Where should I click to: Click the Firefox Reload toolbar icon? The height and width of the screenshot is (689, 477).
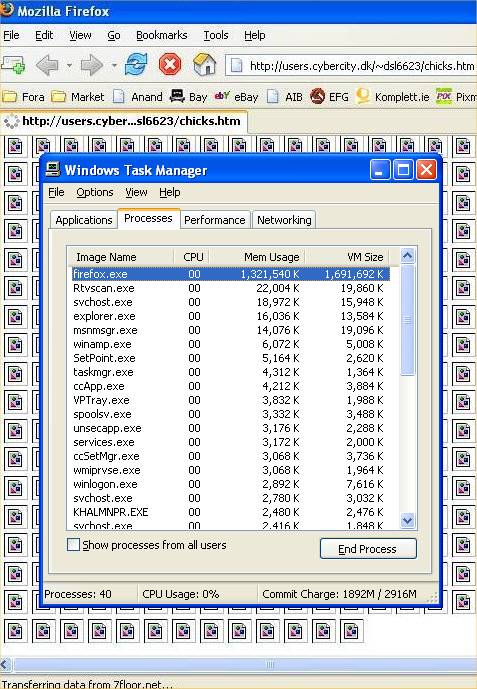point(136,65)
